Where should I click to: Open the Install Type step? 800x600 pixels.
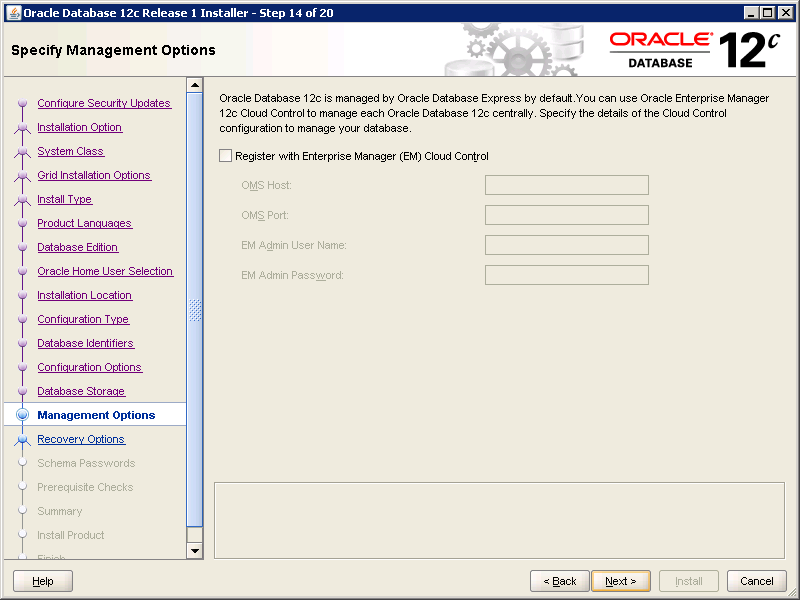coord(65,199)
